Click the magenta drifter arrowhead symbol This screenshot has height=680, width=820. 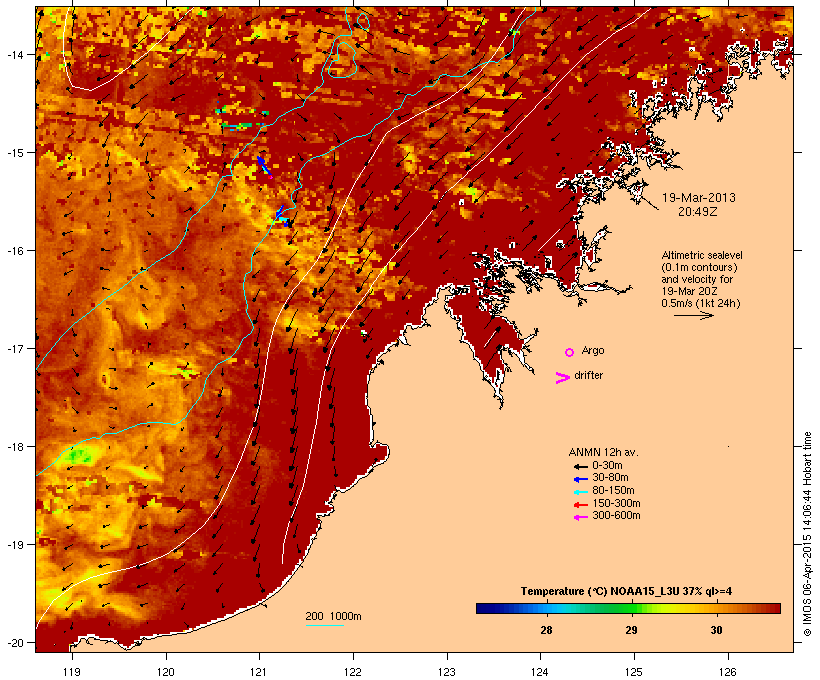[562, 378]
